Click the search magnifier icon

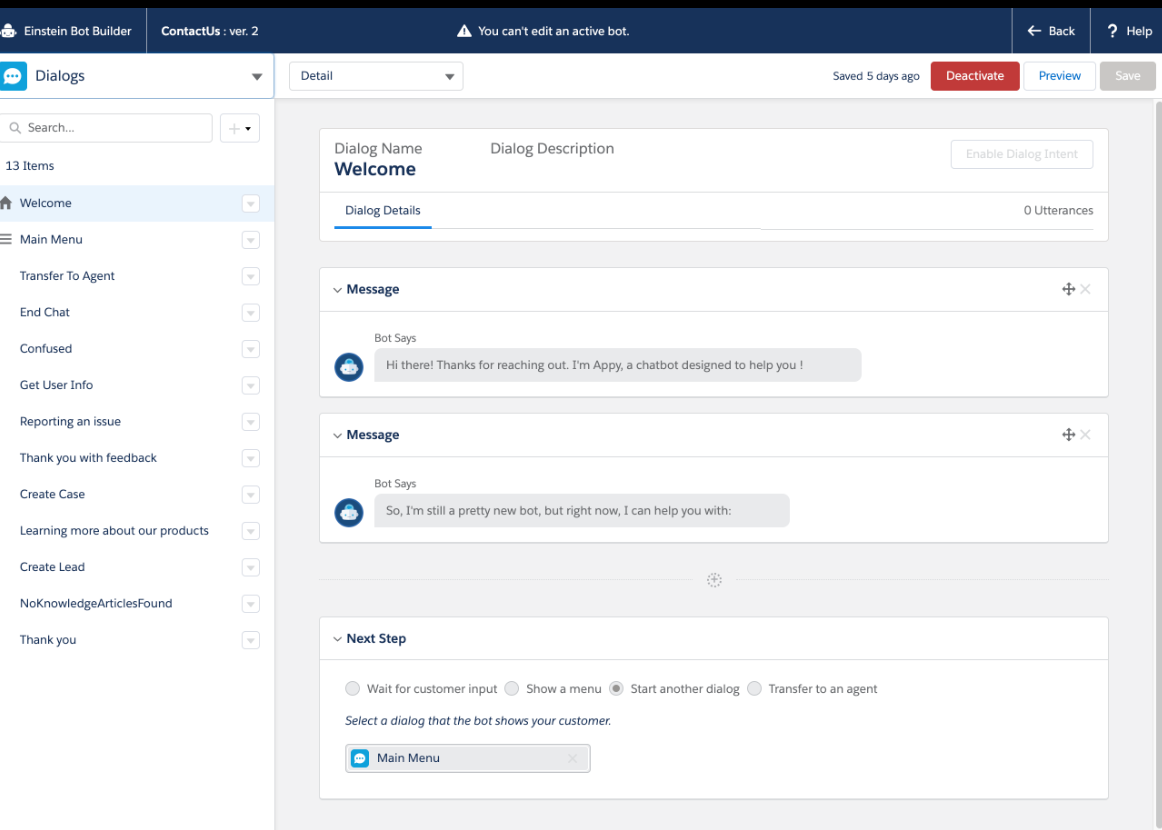(x=15, y=127)
